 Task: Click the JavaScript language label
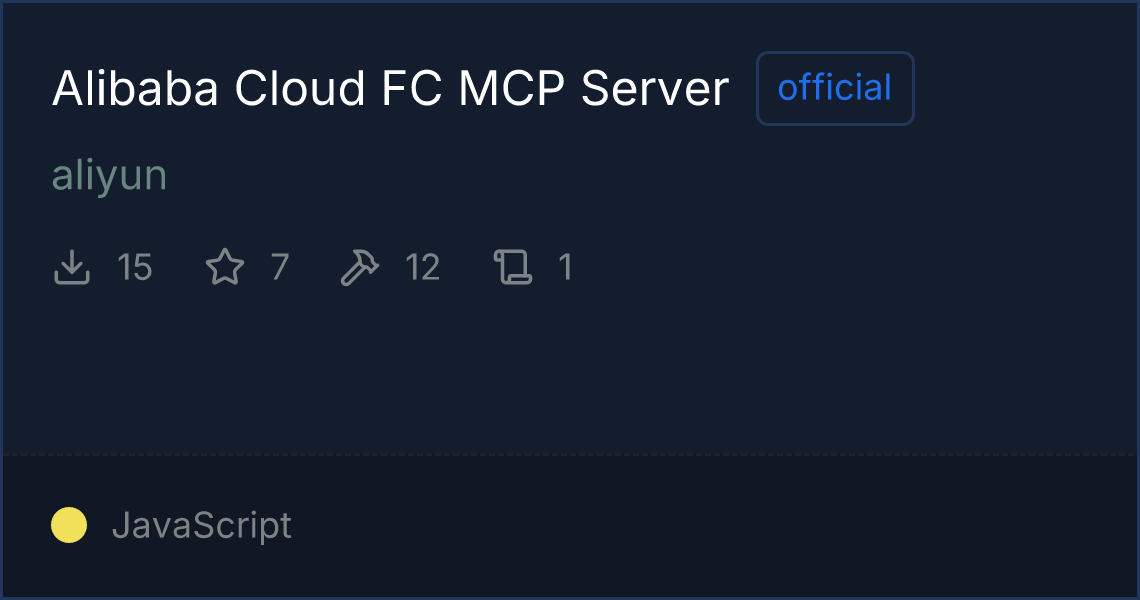pos(202,525)
